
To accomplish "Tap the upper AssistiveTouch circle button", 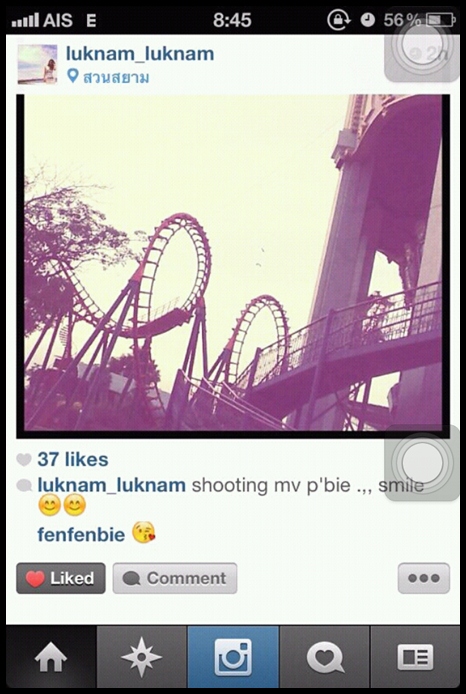I will pyautogui.click(x=422, y=45).
